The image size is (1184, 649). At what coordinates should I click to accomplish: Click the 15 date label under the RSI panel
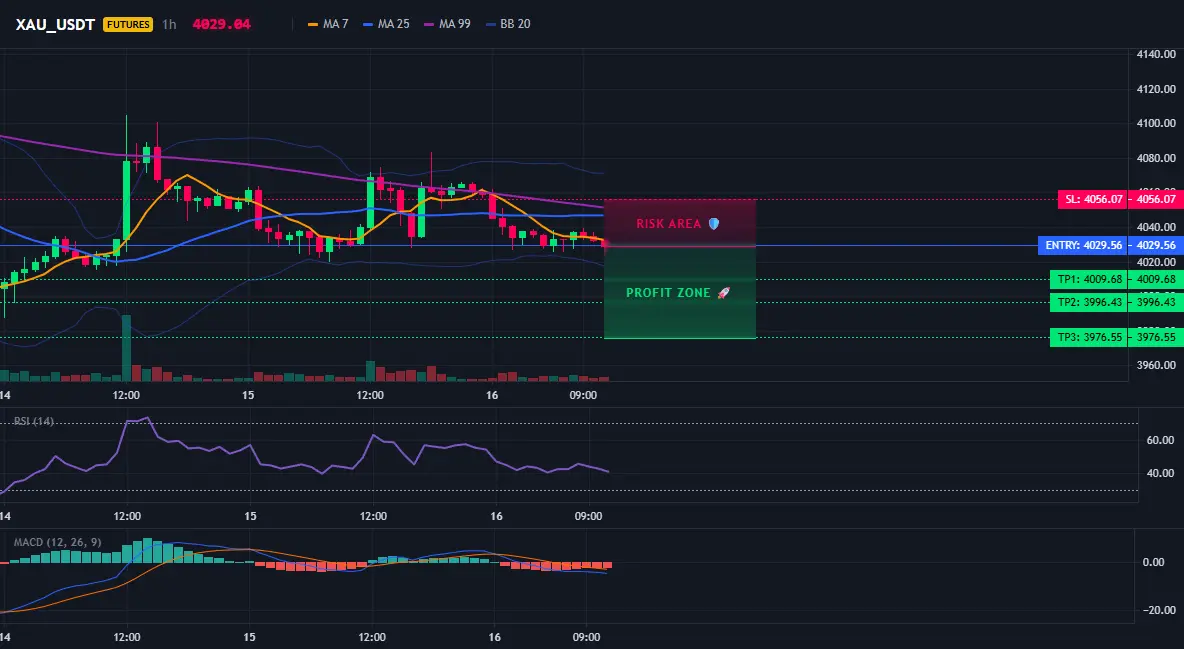coord(251,516)
